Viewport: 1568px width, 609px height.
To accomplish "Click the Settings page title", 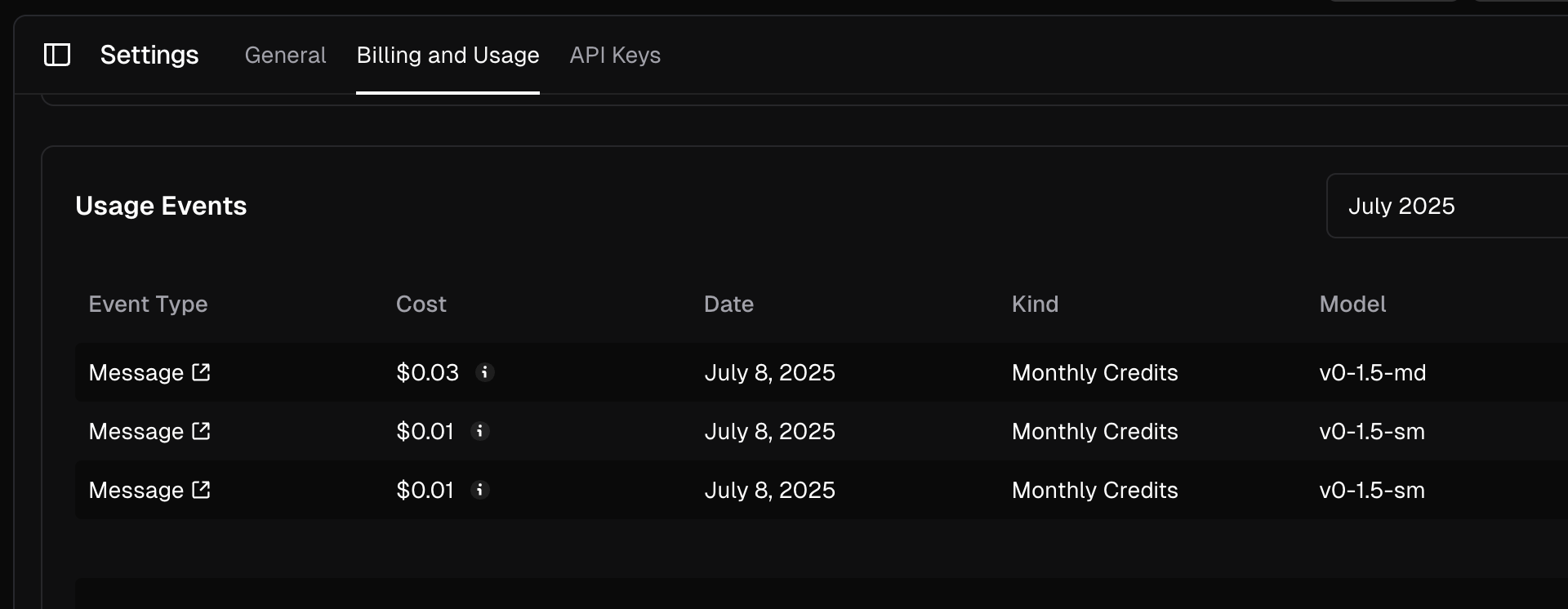I will tap(149, 55).
